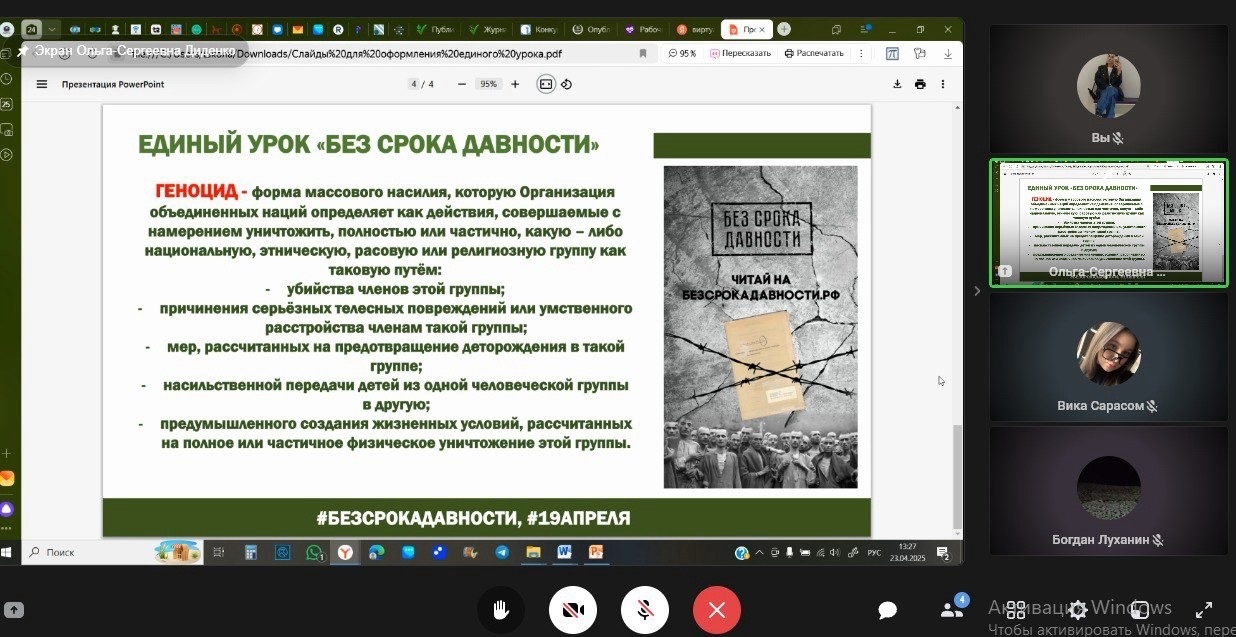
Task: Raise your hand in the call
Action: coord(501,610)
